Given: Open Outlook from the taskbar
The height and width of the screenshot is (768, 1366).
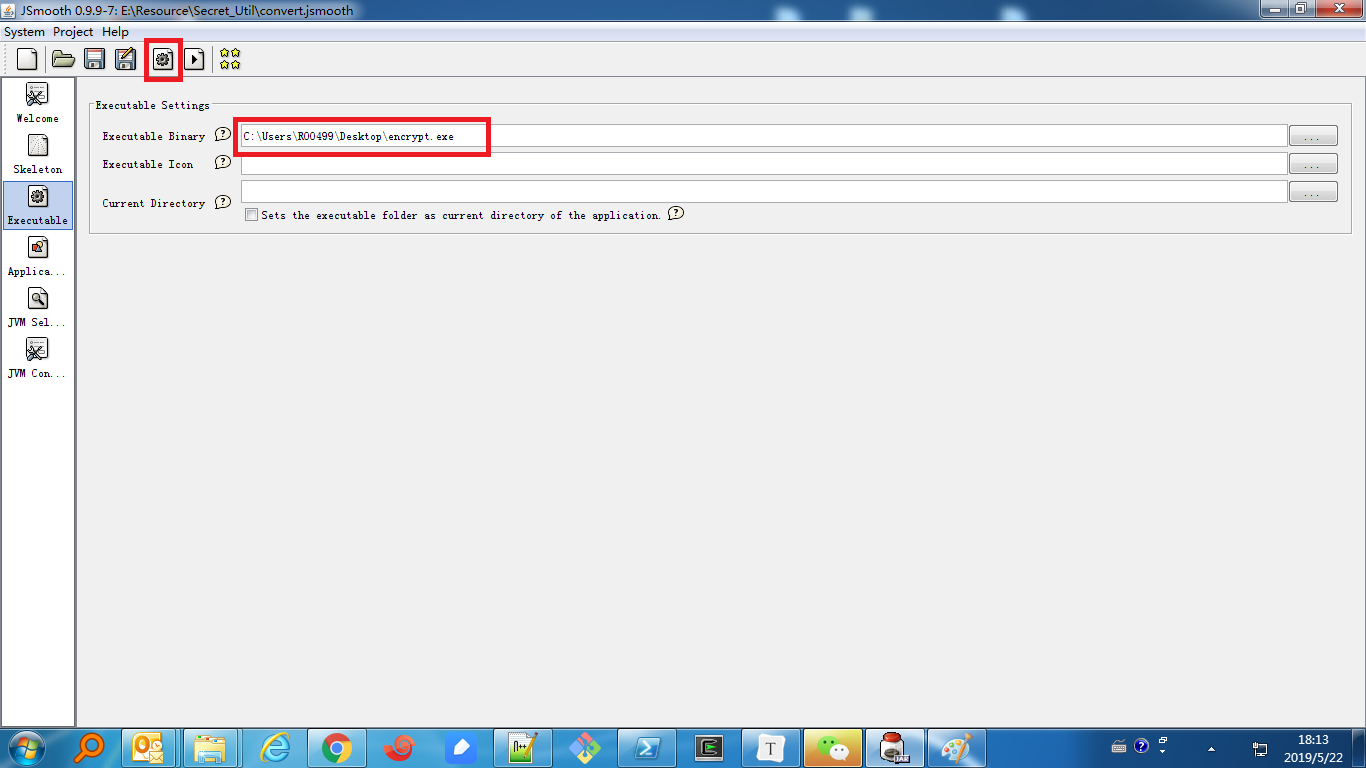Looking at the screenshot, I should pyautogui.click(x=149, y=747).
